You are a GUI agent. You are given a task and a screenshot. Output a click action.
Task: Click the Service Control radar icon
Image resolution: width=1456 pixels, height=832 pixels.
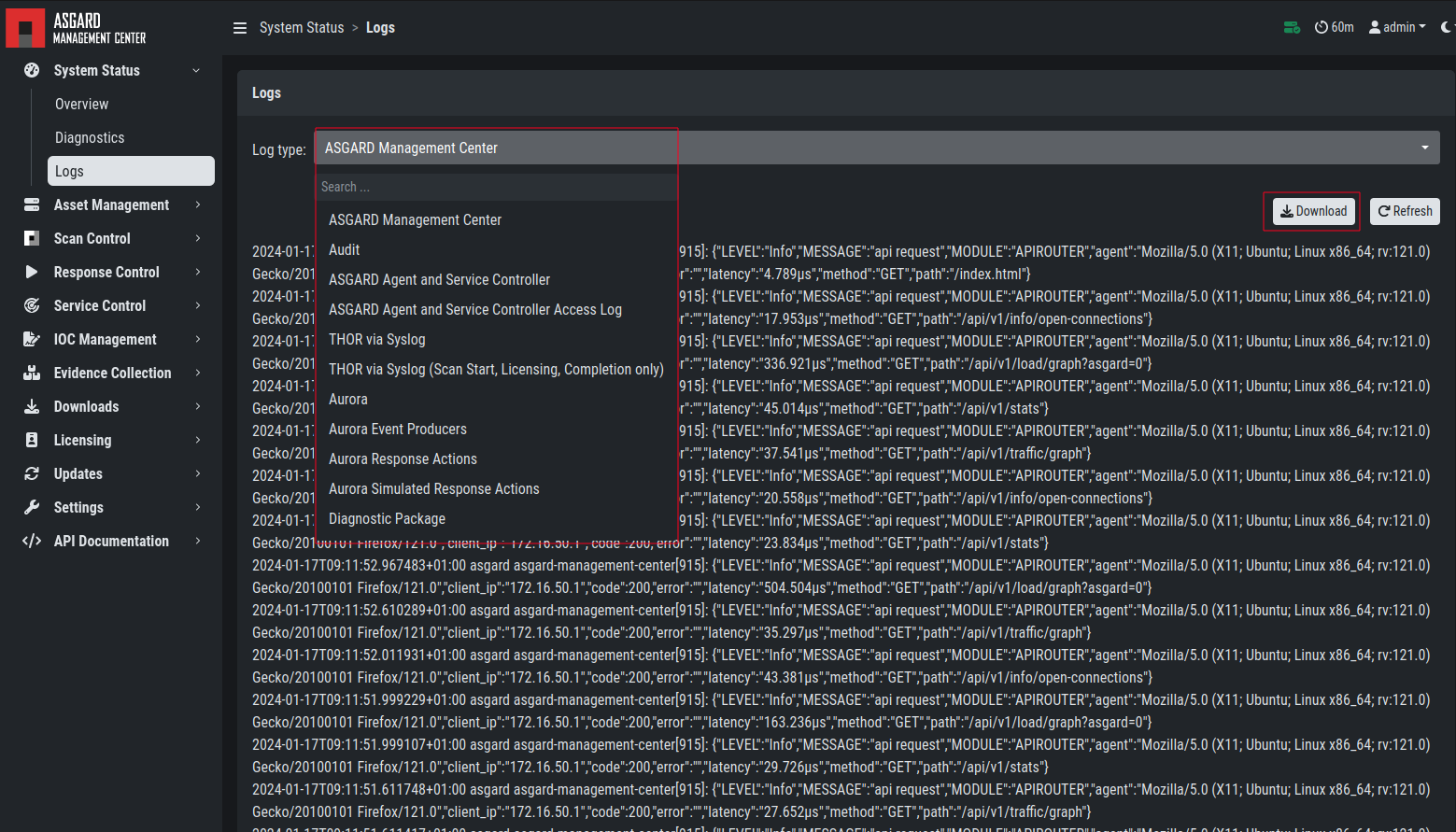32,305
